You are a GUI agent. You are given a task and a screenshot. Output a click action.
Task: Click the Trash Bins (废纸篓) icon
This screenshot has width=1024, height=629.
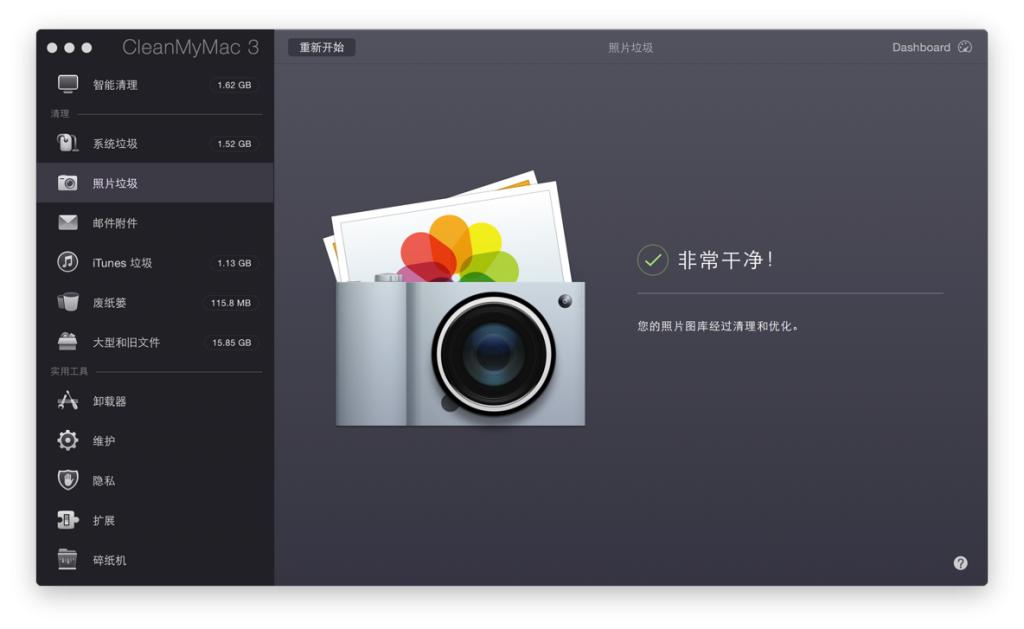[x=68, y=302]
